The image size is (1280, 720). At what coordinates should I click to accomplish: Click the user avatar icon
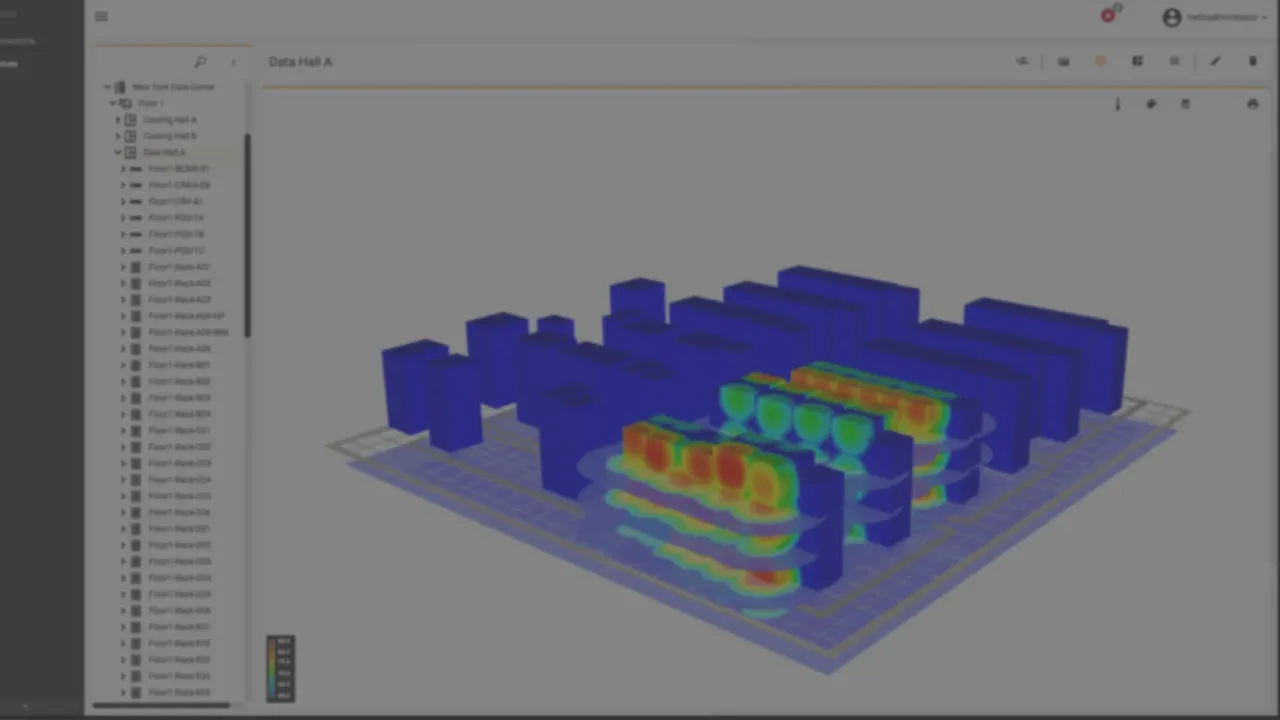coord(1172,17)
